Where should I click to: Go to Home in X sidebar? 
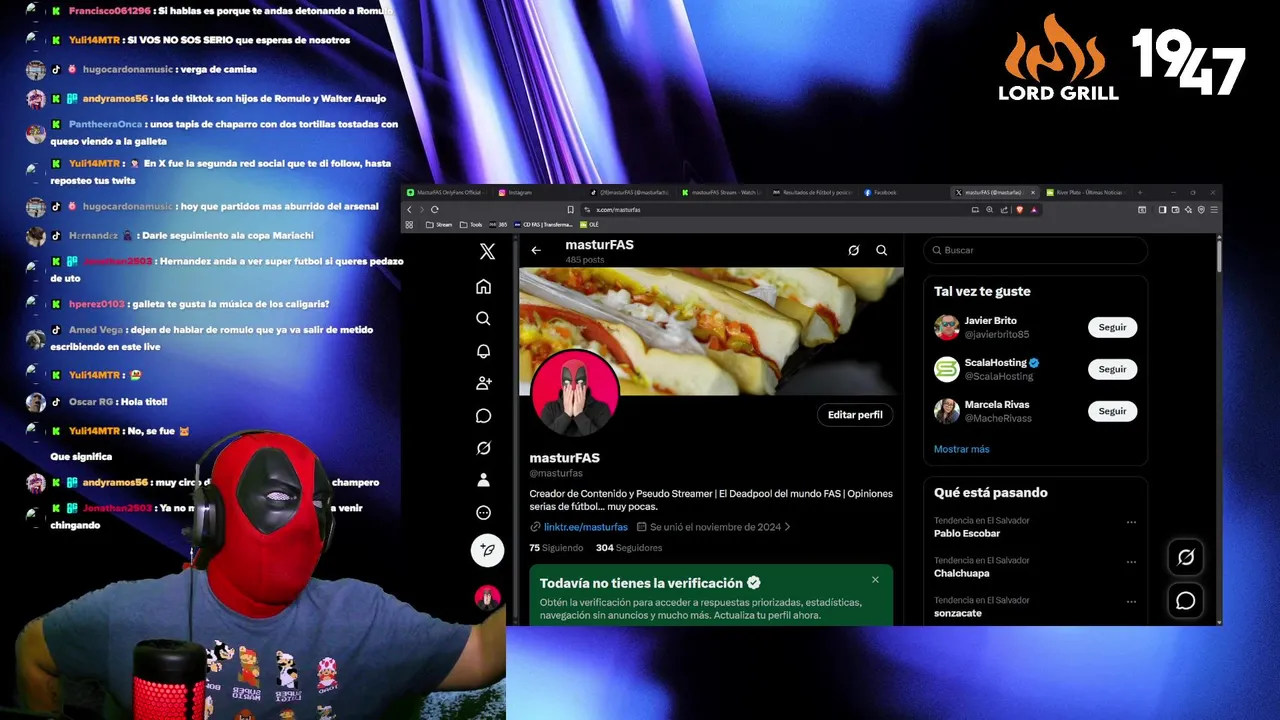483,287
